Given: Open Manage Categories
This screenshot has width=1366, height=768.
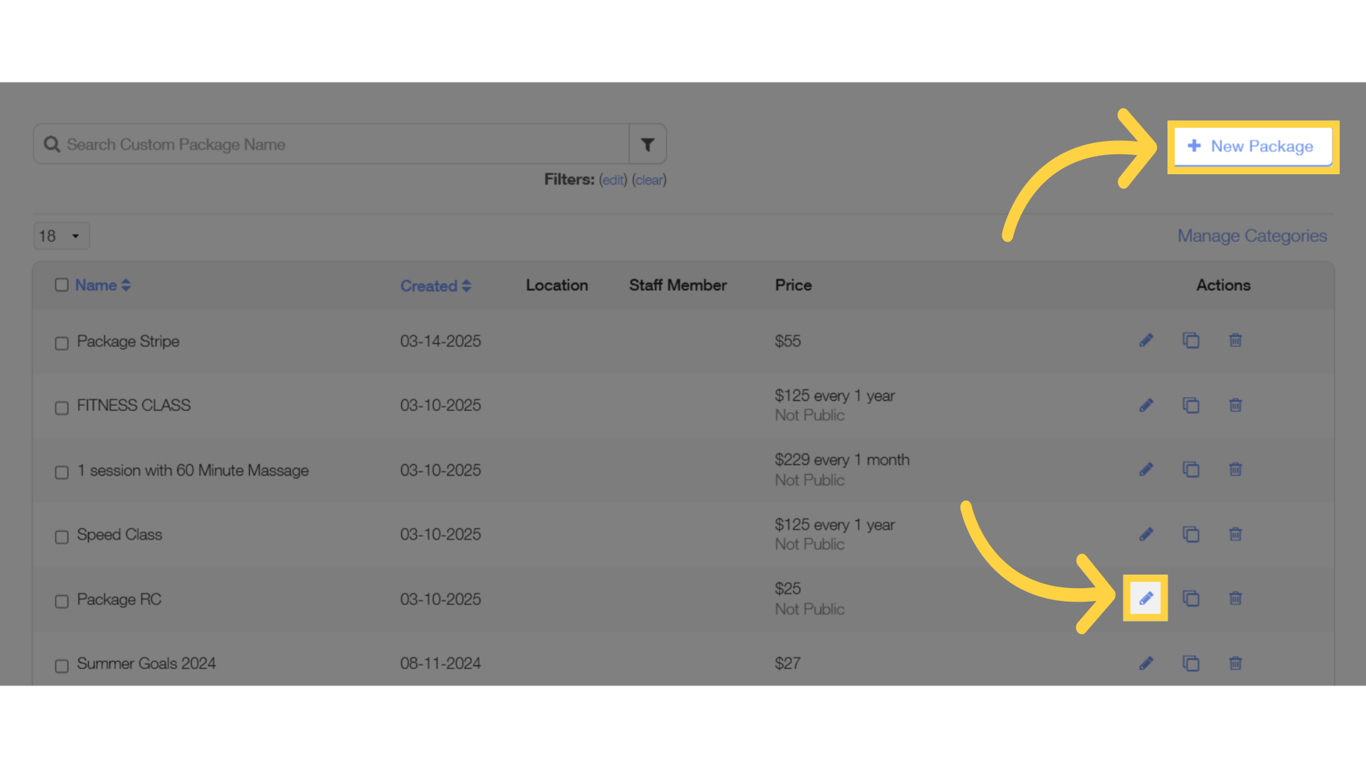Looking at the screenshot, I should click(x=1252, y=235).
